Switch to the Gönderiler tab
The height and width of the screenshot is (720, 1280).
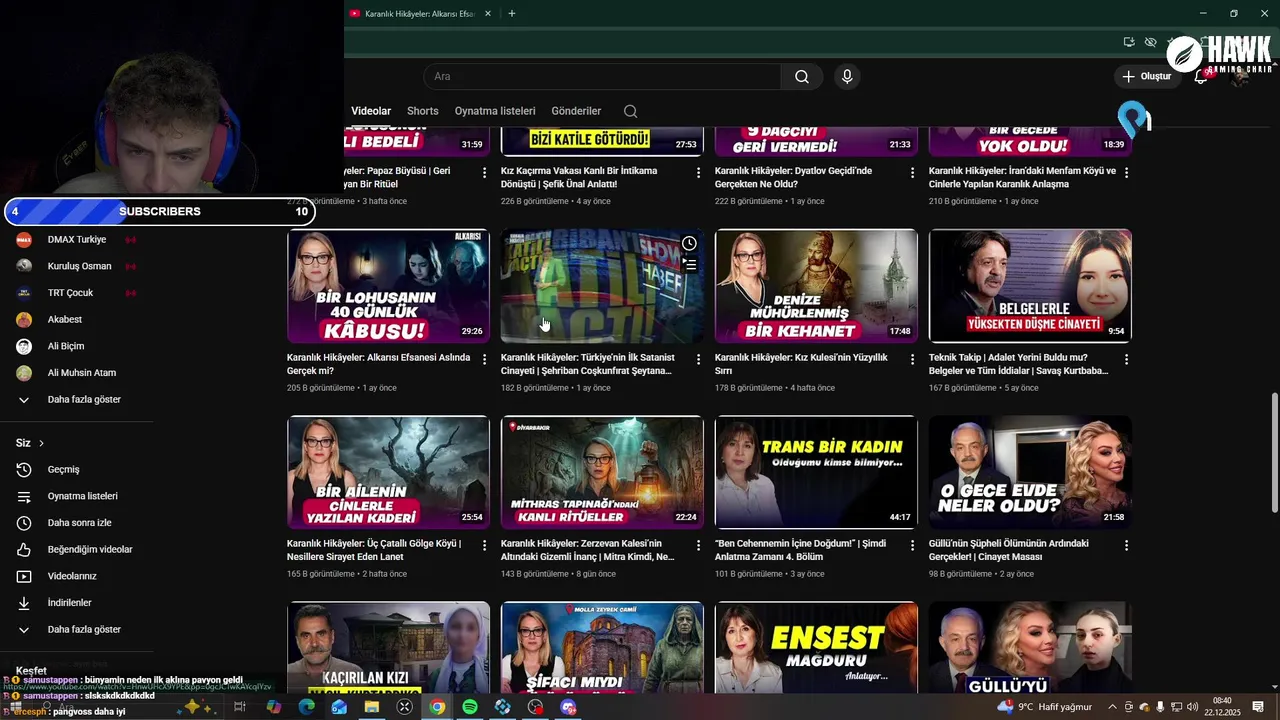(576, 111)
